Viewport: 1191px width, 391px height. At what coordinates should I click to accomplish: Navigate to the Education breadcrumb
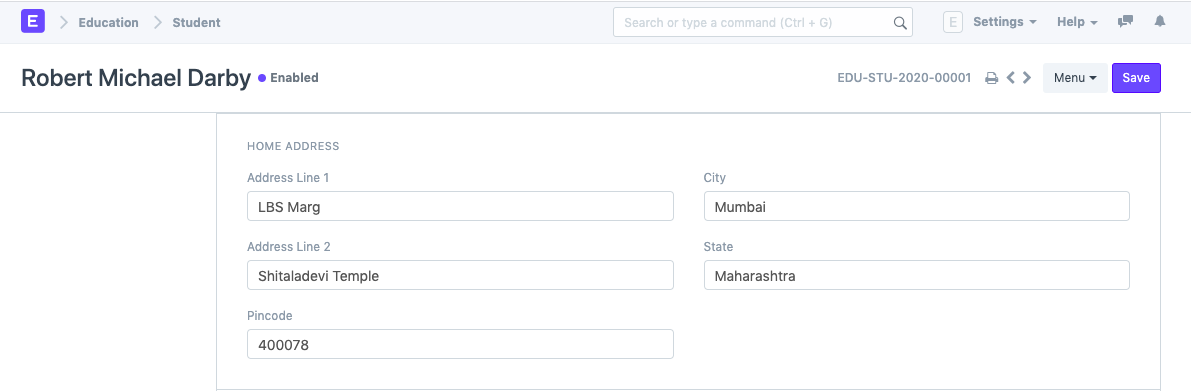[109, 22]
